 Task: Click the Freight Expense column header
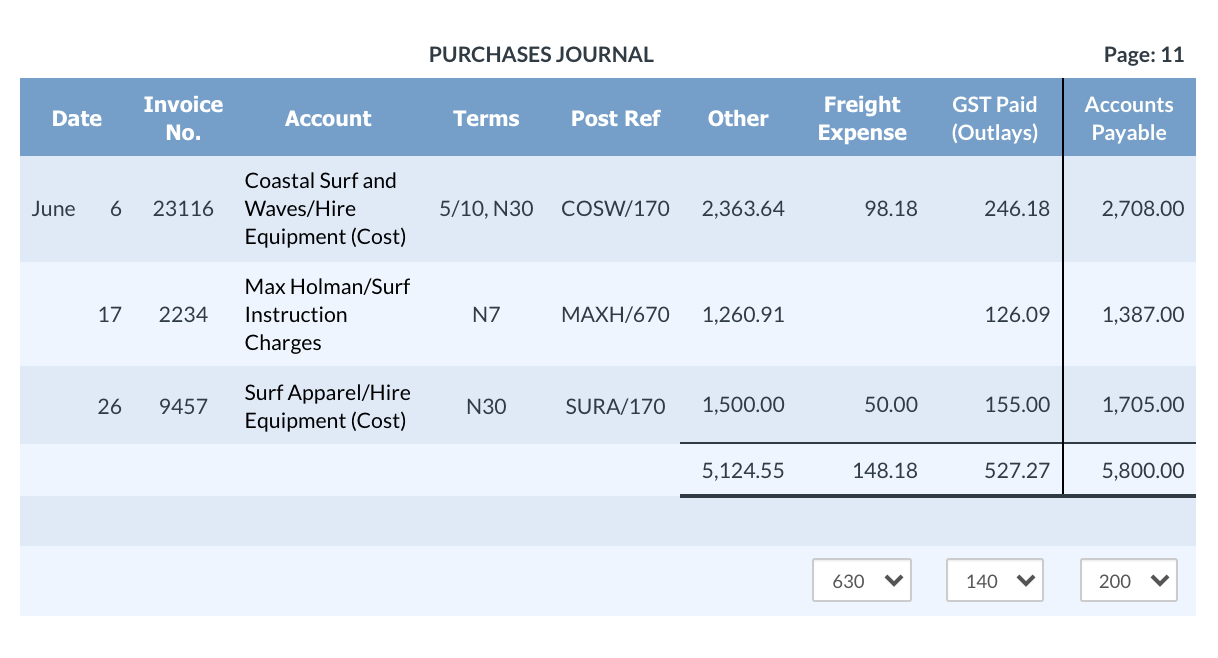pos(862,118)
